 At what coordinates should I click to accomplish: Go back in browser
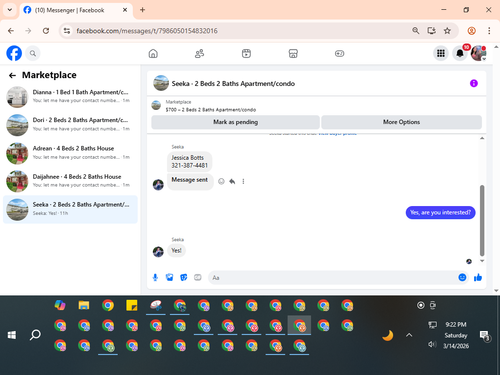[x=11, y=31]
